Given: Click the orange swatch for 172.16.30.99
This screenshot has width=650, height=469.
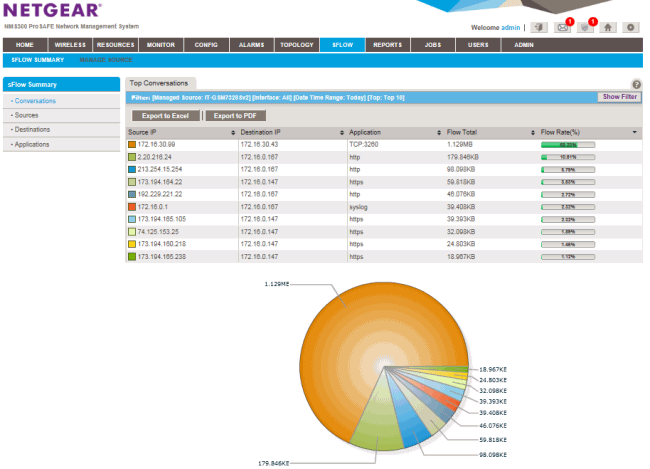Looking at the screenshot, I should pyautogui.click(x=132, y=146).
